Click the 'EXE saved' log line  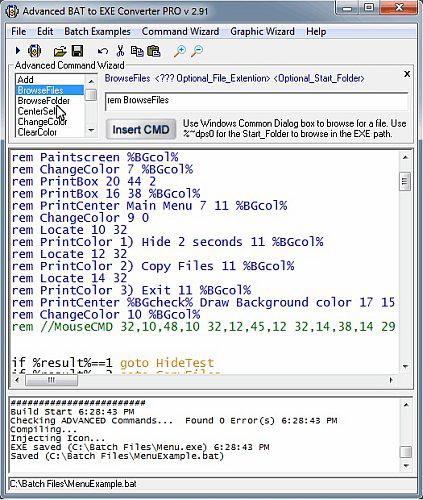pos(140,447)
